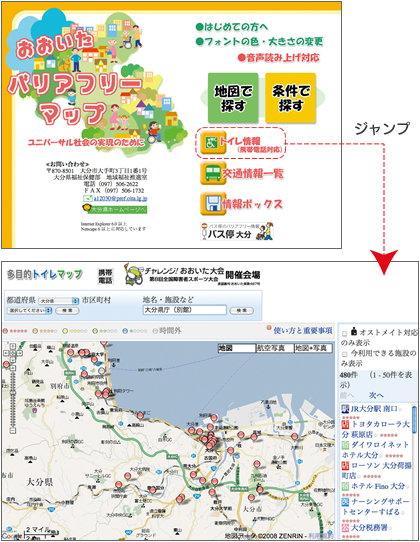Click the green hotel icon beside ホテル Fino
The width and height of the screenshot is (420, 542).
click(x=346, y=486)
